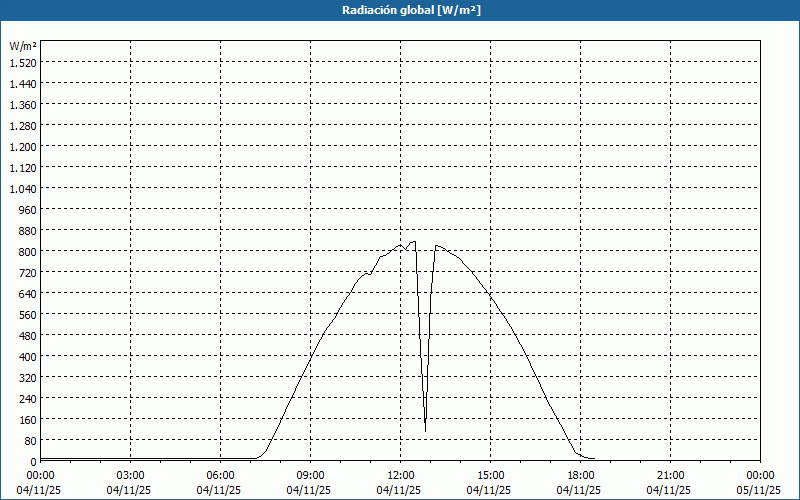Click the 06:00 x-axis time label

click(220, 475)
